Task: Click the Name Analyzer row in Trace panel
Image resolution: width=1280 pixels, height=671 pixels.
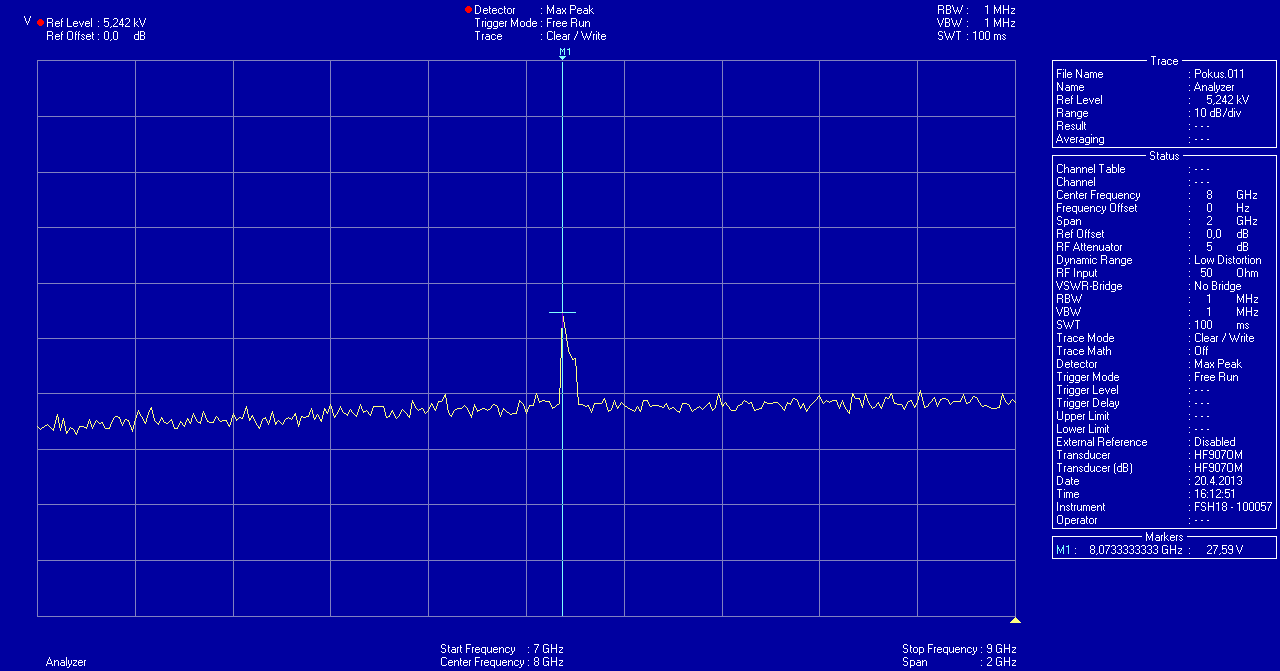Action: pos(1146,87)
